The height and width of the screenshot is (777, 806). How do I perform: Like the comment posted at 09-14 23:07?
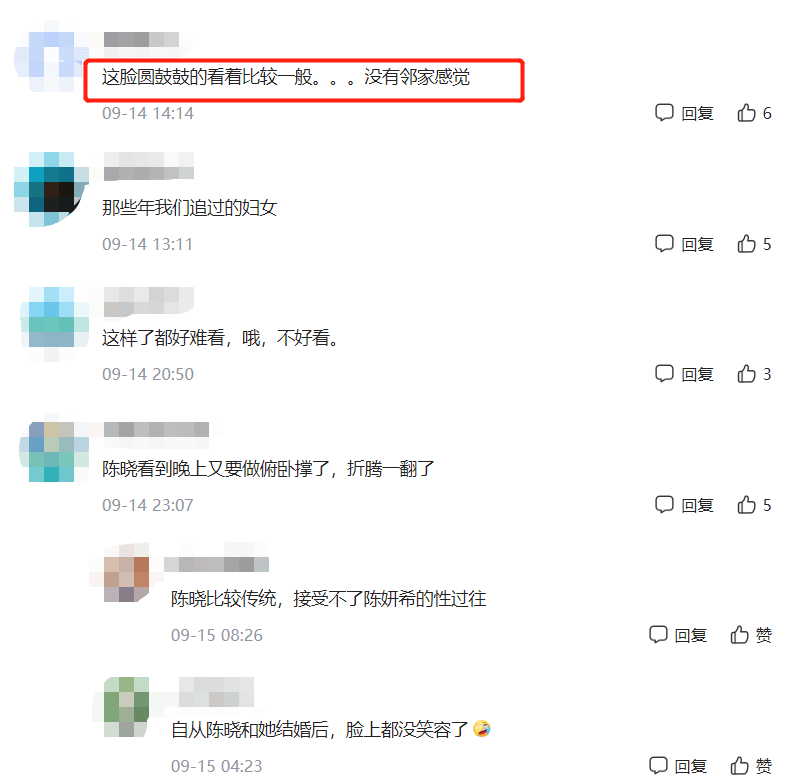pos(754,505)
